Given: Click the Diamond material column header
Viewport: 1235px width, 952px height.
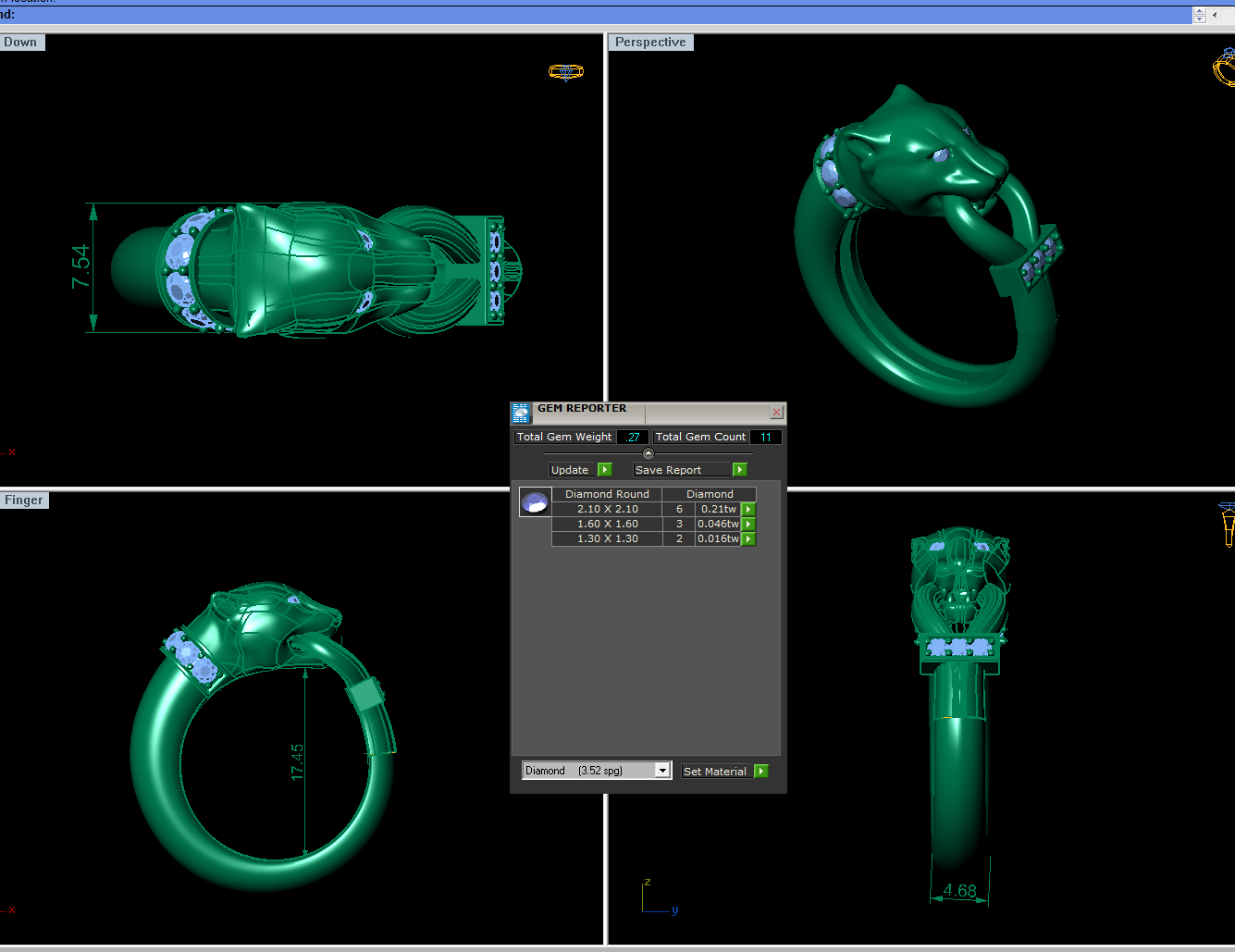Looking at the screenshot, I should click(x=710, y=494).
